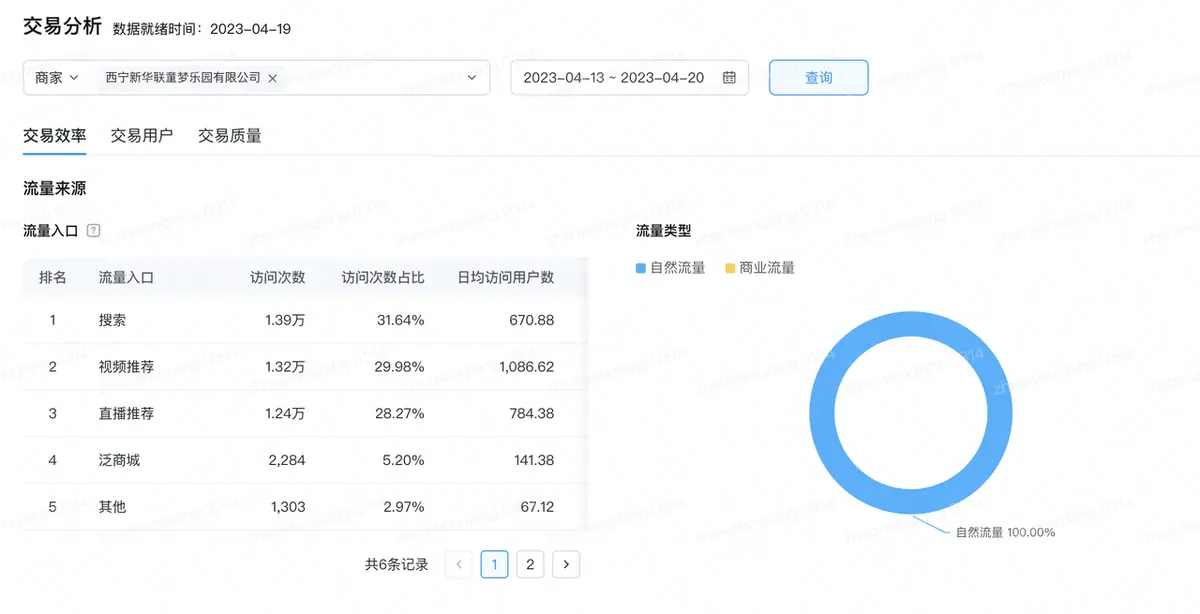Click the 流量类型 chart title

[x=664, y=231]
